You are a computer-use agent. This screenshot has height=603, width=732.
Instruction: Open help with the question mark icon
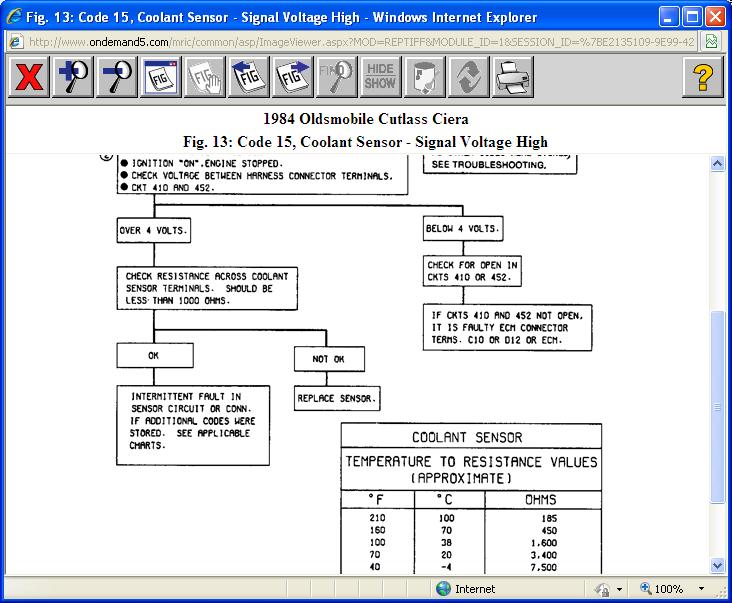703,77
